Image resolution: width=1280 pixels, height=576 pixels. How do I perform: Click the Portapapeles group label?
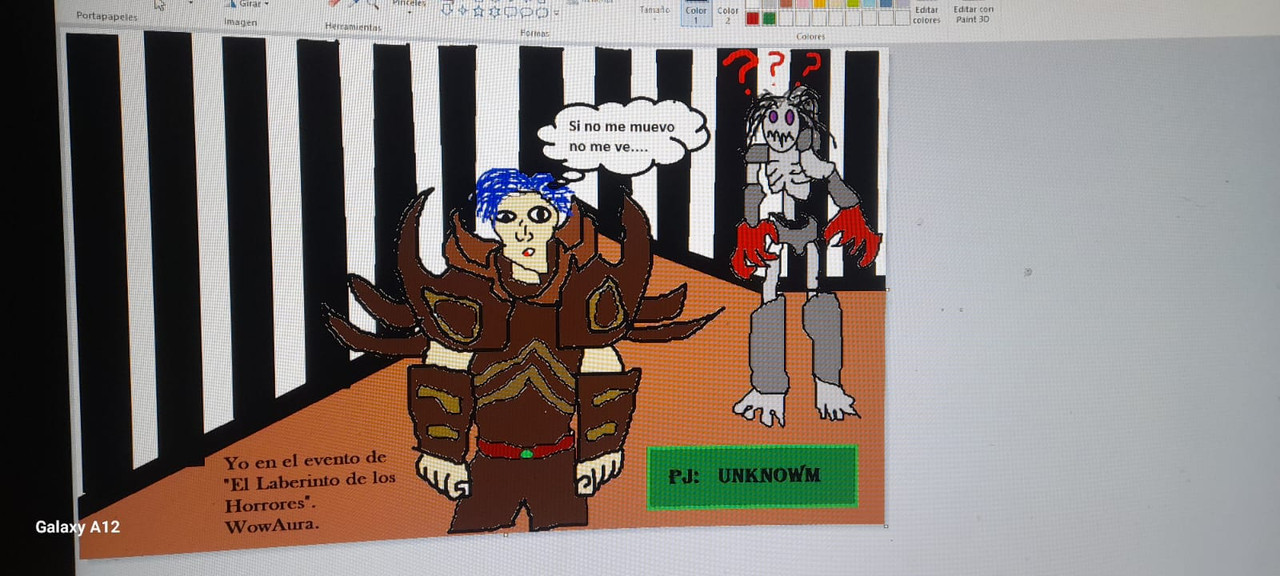[x=107, y=17]
